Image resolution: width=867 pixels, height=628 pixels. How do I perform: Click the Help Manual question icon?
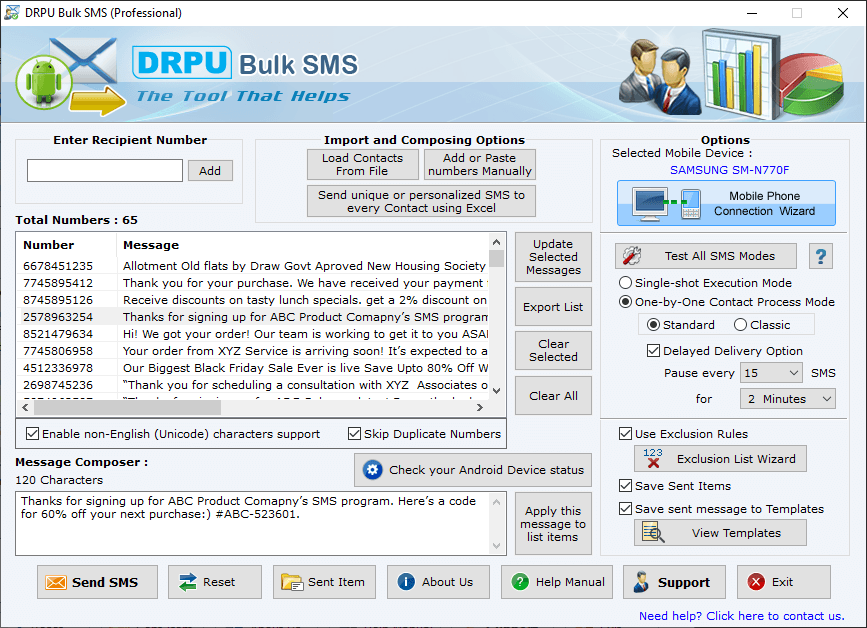click(x=520, y=582)
